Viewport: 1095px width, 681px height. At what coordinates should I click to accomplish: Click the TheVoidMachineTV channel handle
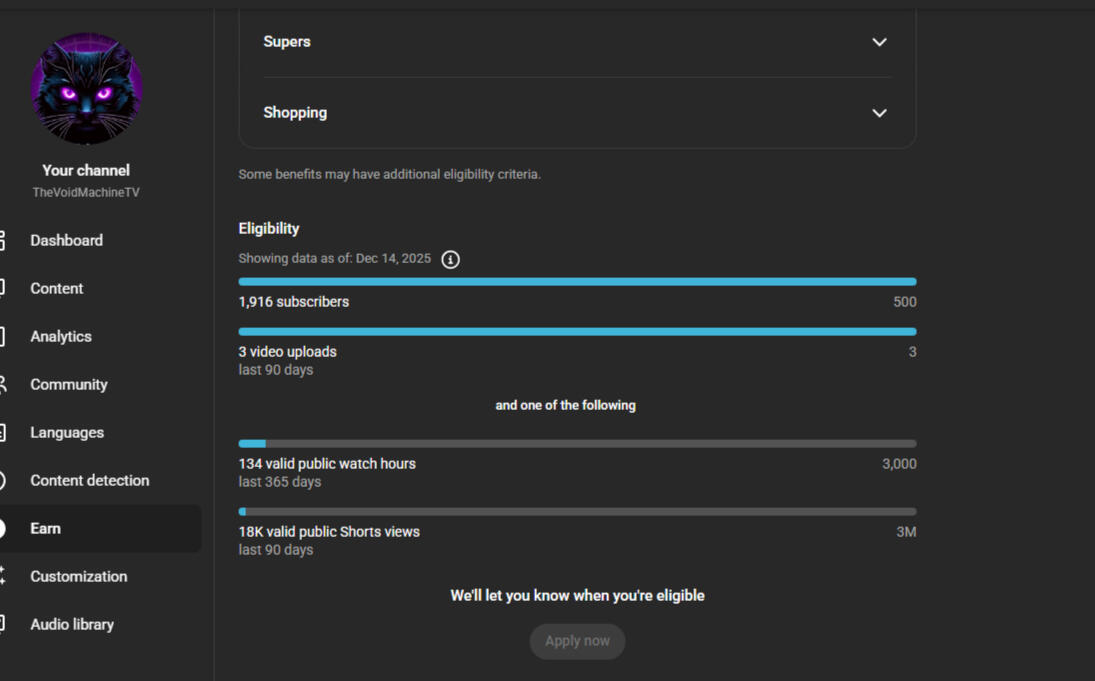coord(86,192)
